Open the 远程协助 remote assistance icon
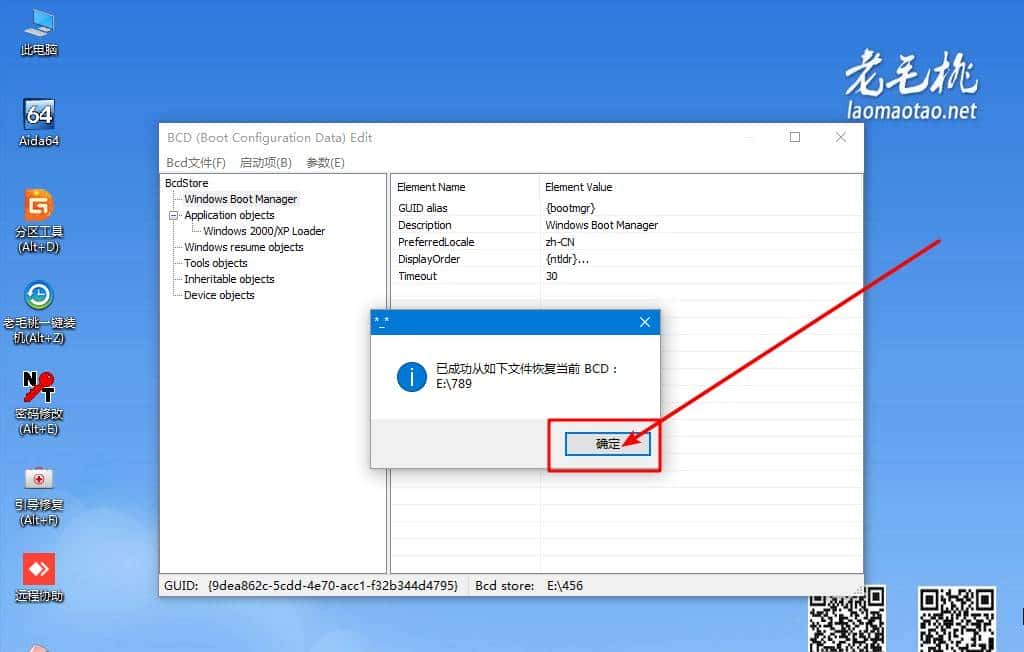This screenshot has height=652, width=1024. pos(37,570)
